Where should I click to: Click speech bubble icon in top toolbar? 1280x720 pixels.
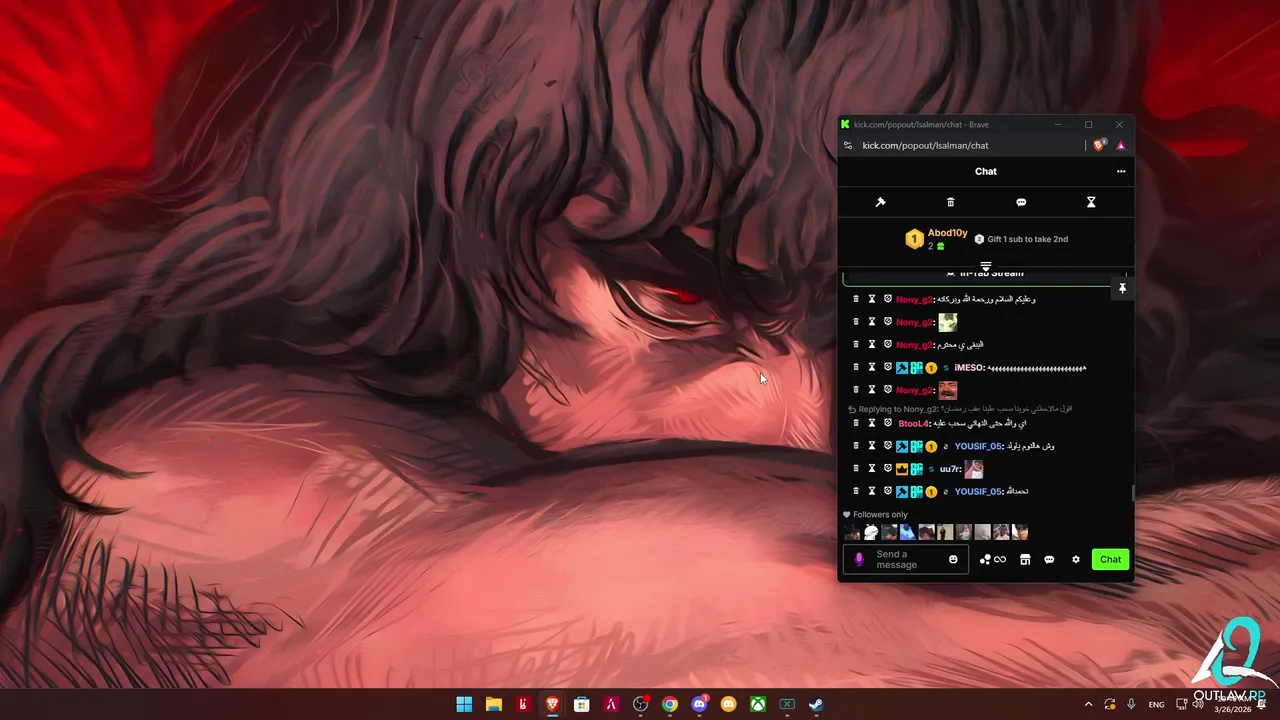tap(1021, 202)
